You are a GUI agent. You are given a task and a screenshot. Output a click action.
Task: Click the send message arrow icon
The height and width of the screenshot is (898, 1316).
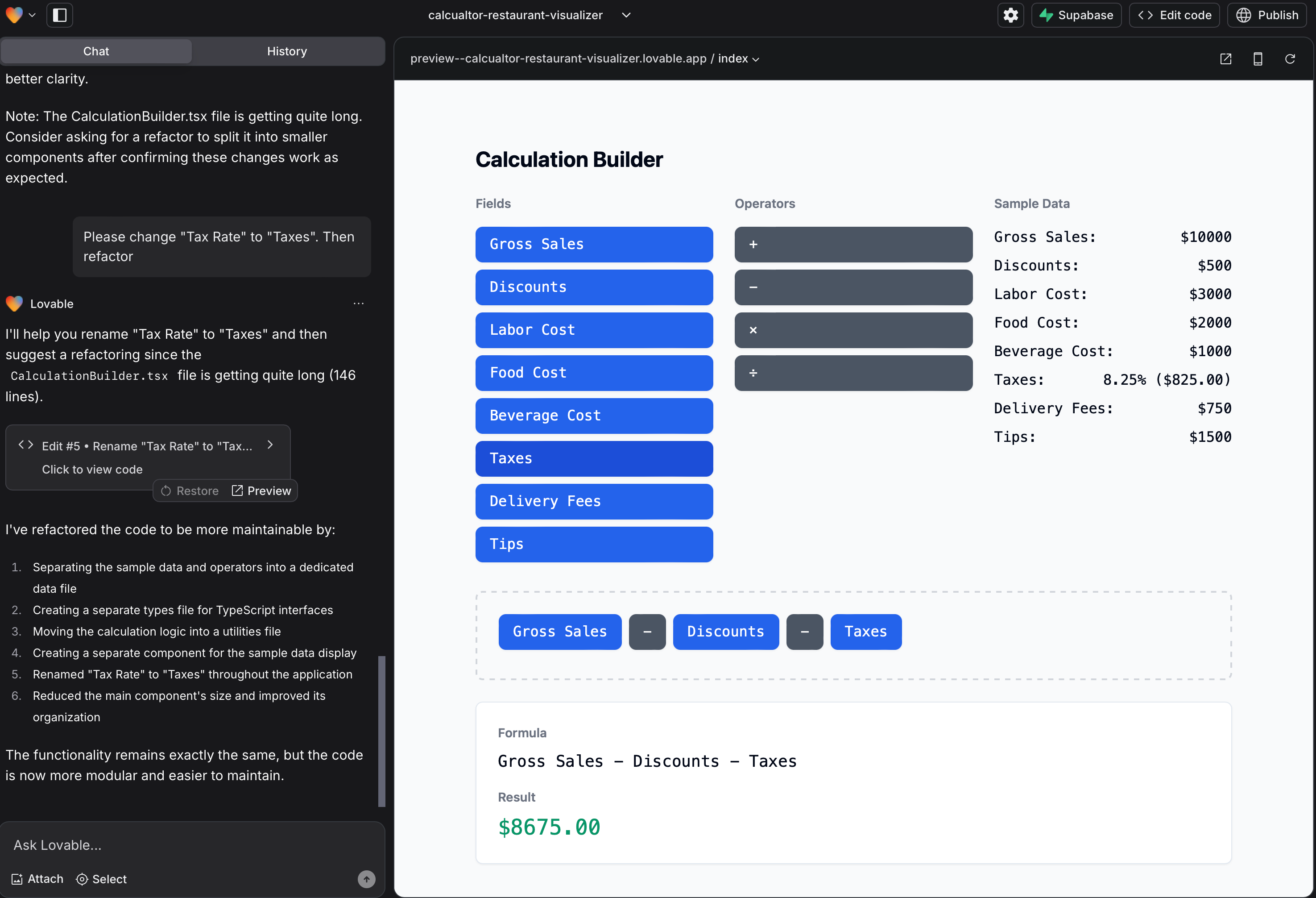(366, 879)
